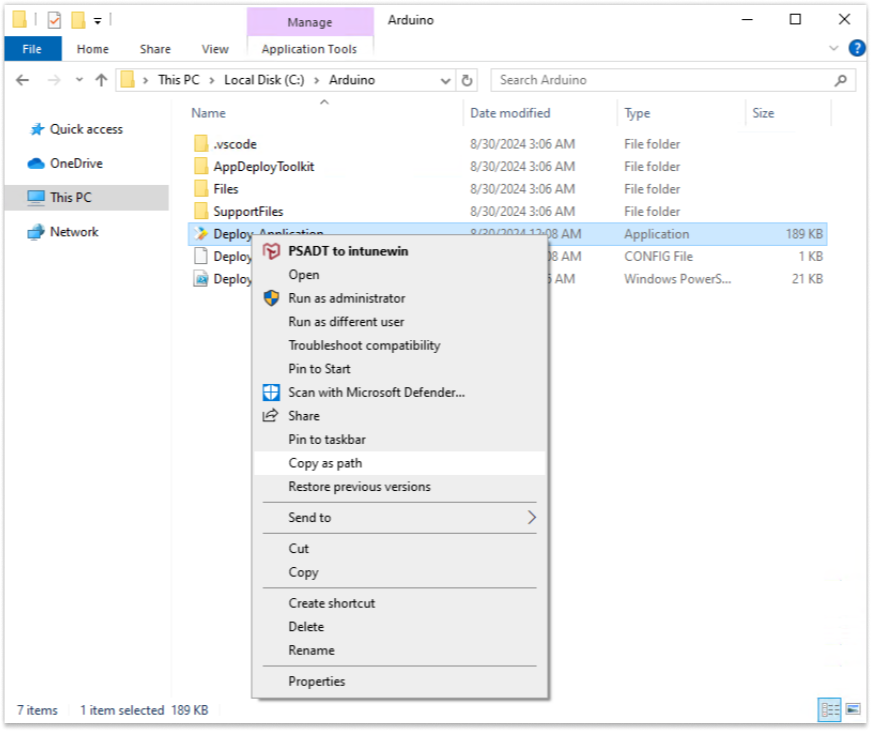This screenshot has height=731, width=871.
Task: Click the Microsoft Defender scan icon
Action: click(x=271, y=392)
